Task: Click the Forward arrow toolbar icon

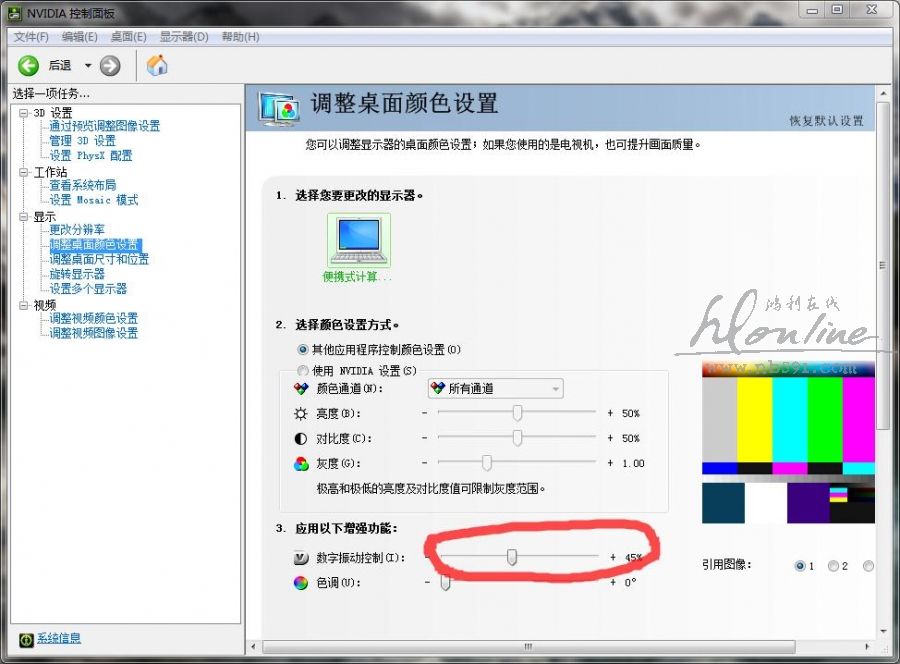Action: point(110,66)
